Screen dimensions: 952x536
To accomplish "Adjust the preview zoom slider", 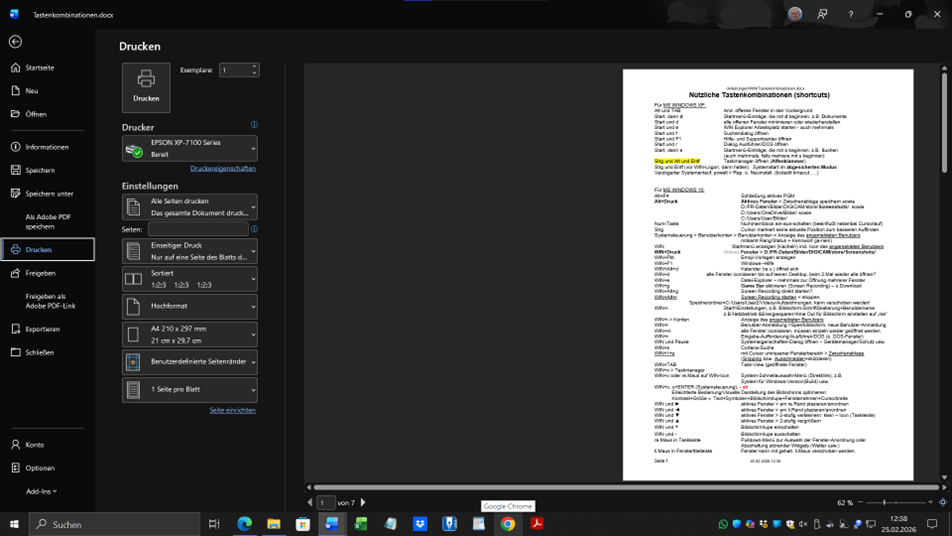I will click(884, 502).
